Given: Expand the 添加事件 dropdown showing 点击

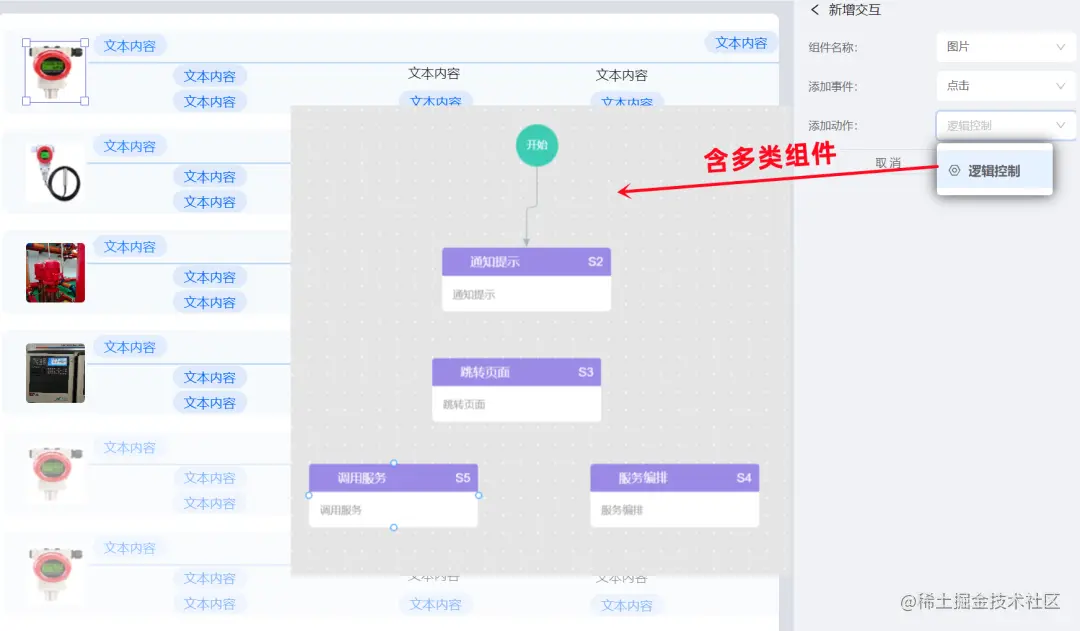Looking at the screenshot, I should pos(1004,86).
